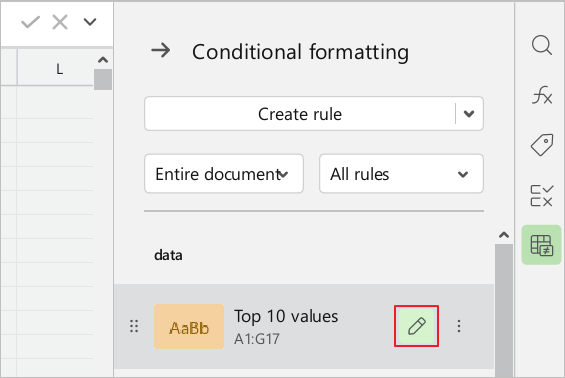565x378 pixels.
Task: Open the data validation checklist icon
Action: pos(542,195)
